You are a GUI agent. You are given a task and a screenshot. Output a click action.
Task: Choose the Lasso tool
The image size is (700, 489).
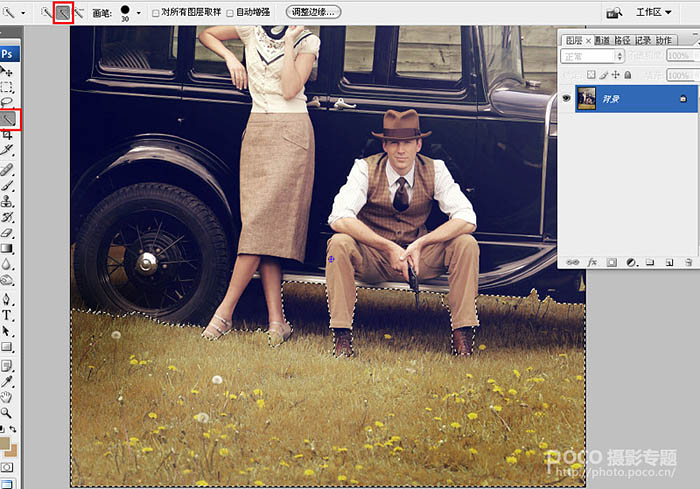(x=8, y=102)
